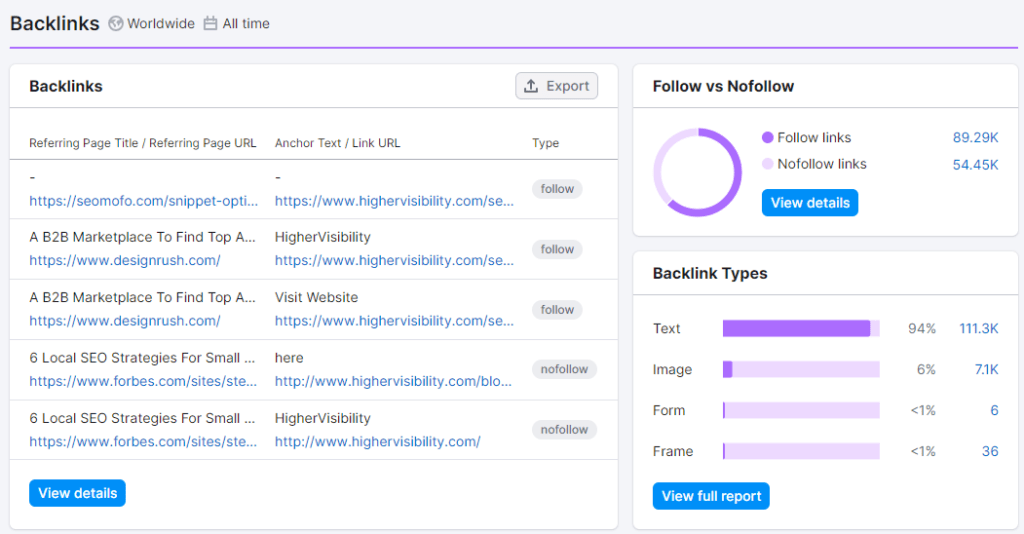This screenshot has height=534, width=1024.
Task: Click the 6% Image percentage value
Action: (925, 369)
